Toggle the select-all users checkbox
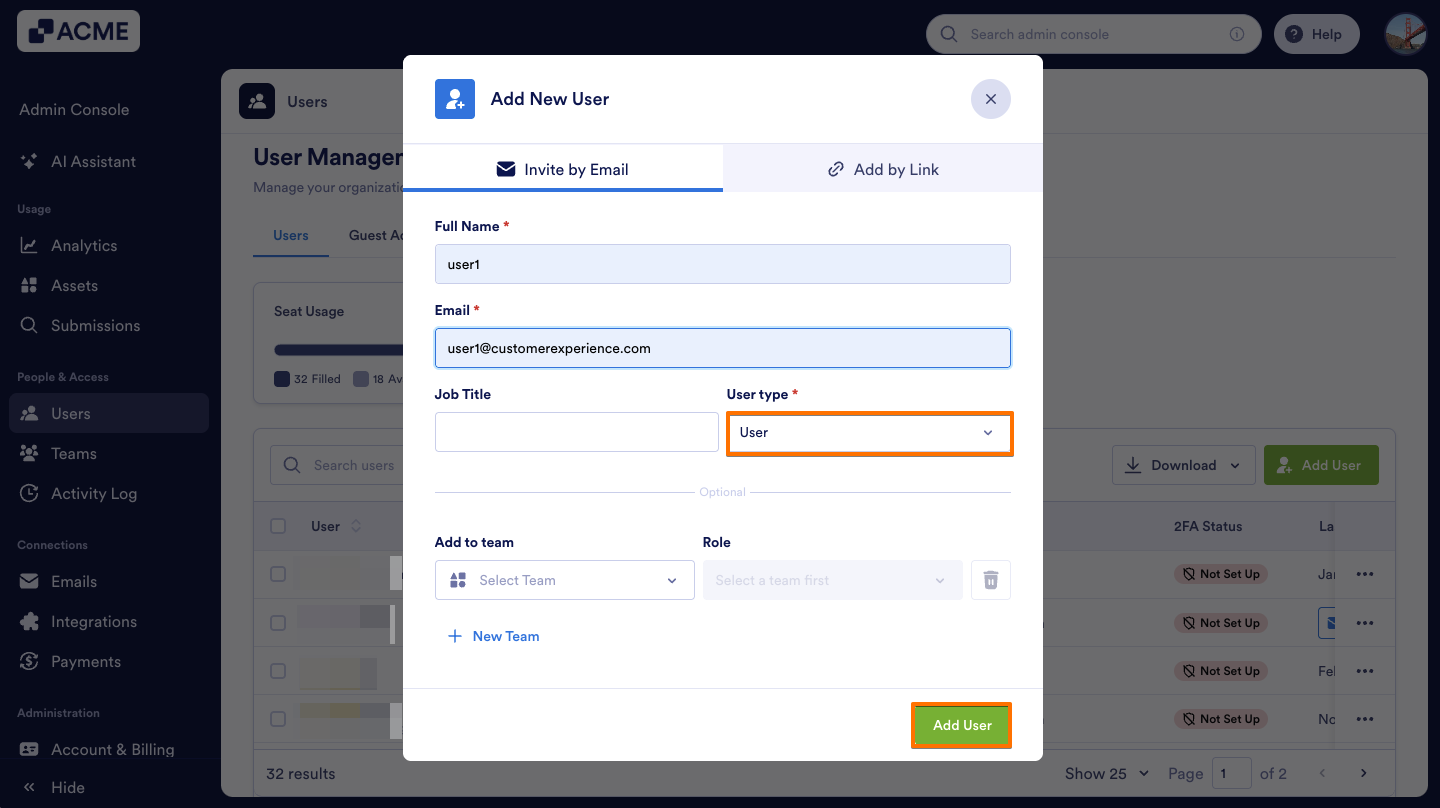Screen dimensions: 1440x808 [x=278, y=526]
